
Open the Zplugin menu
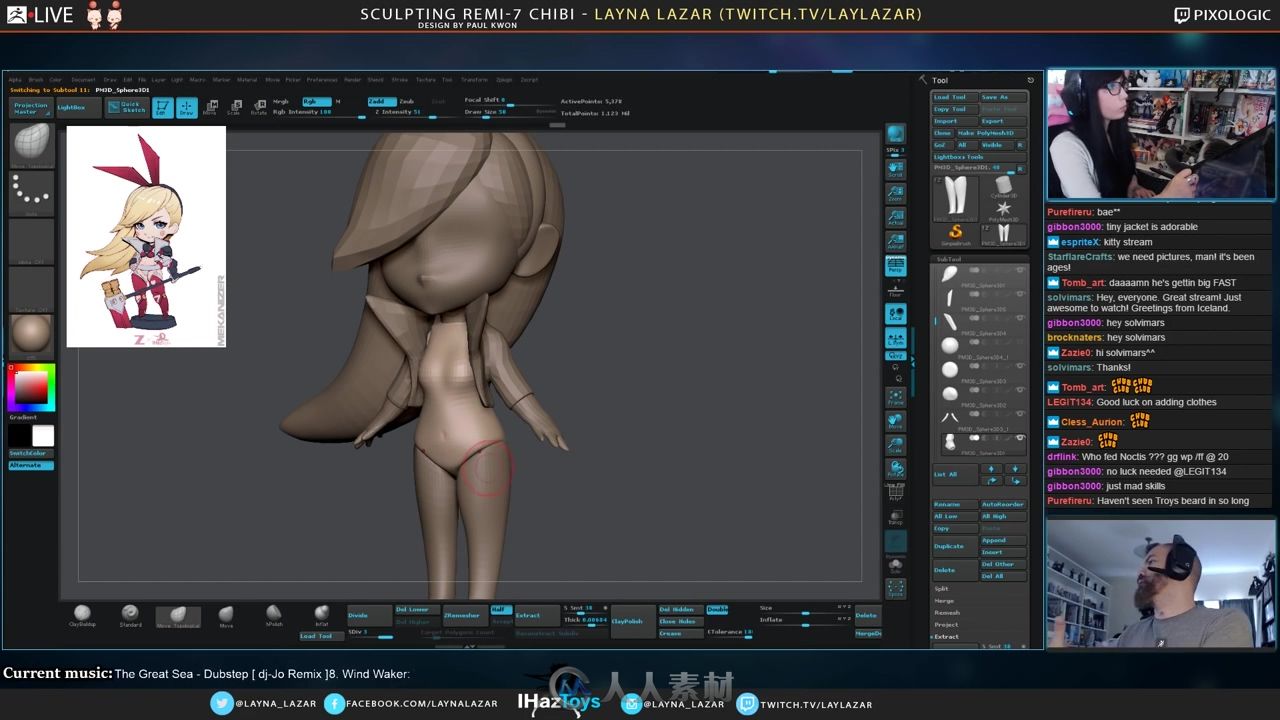point(504,80)
